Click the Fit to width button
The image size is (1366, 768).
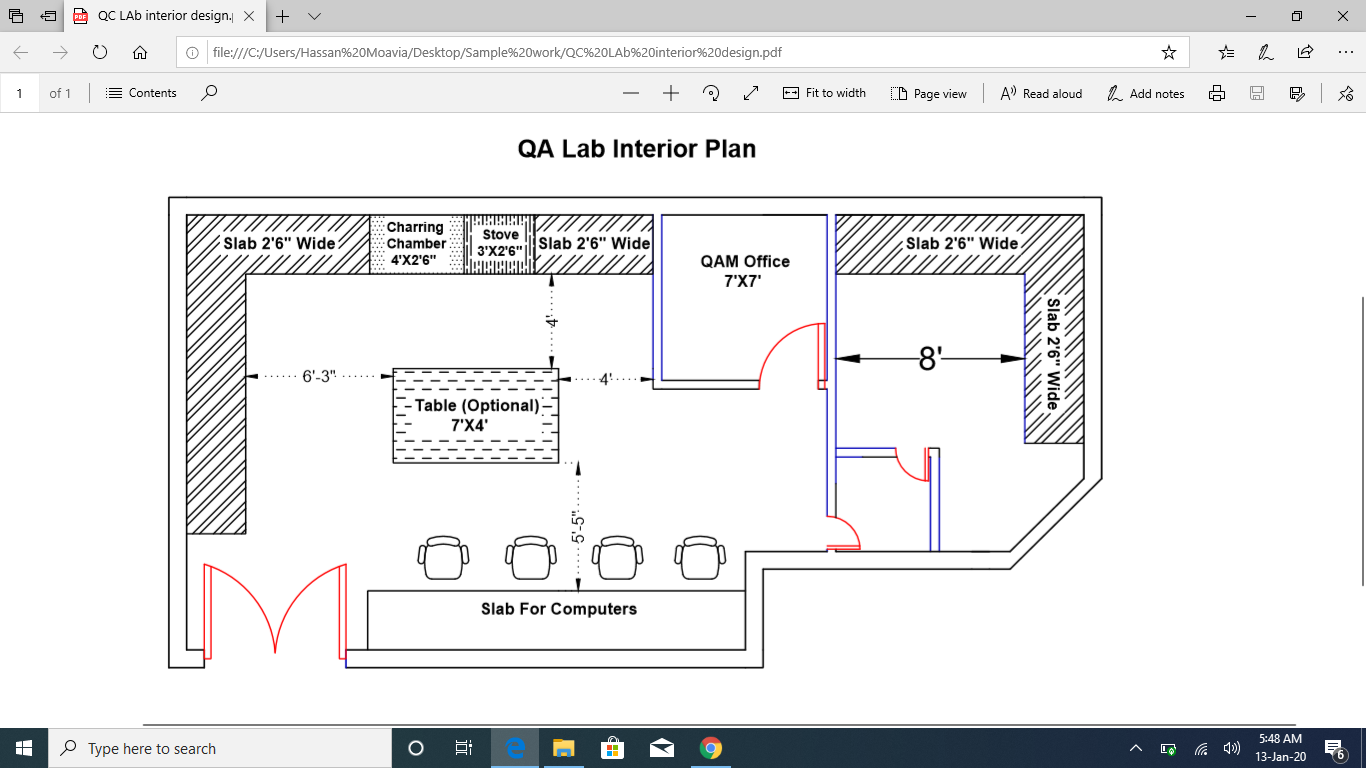click(x=824, y=93)
